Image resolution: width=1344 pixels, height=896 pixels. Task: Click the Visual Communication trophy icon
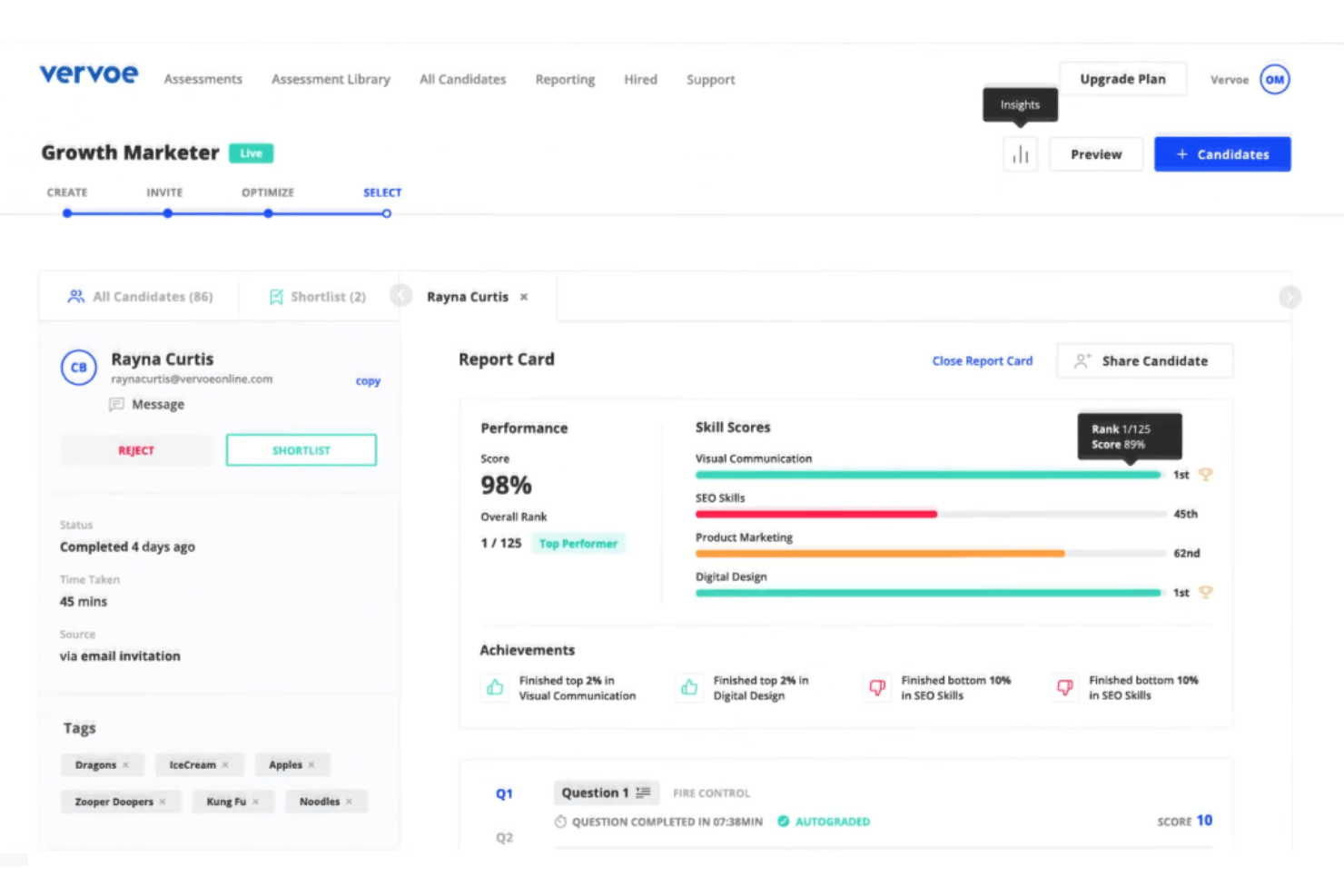tap(1206, 475)
